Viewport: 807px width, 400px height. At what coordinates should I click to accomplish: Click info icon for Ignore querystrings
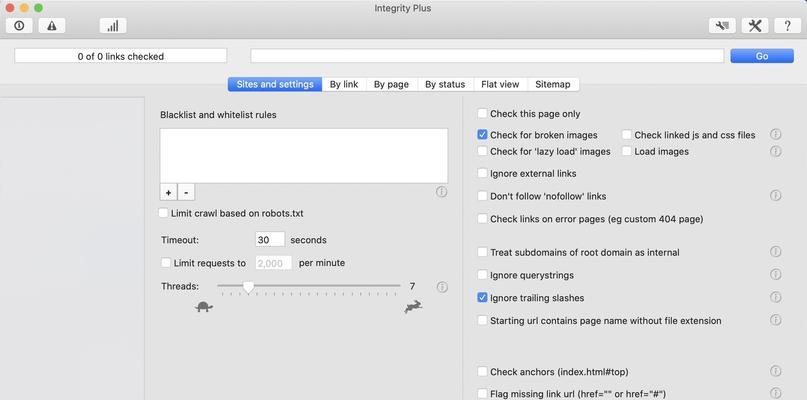[x=776, y=274]
